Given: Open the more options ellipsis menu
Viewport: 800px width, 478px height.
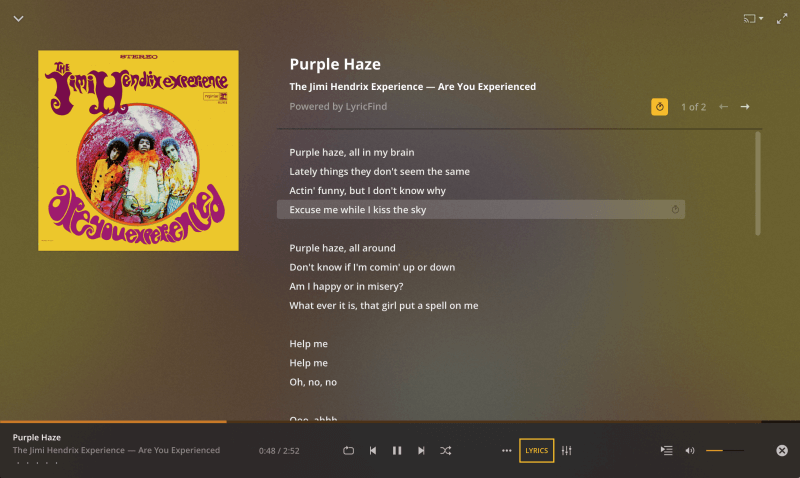Looking at the screenshot, I should click(506, 450).
